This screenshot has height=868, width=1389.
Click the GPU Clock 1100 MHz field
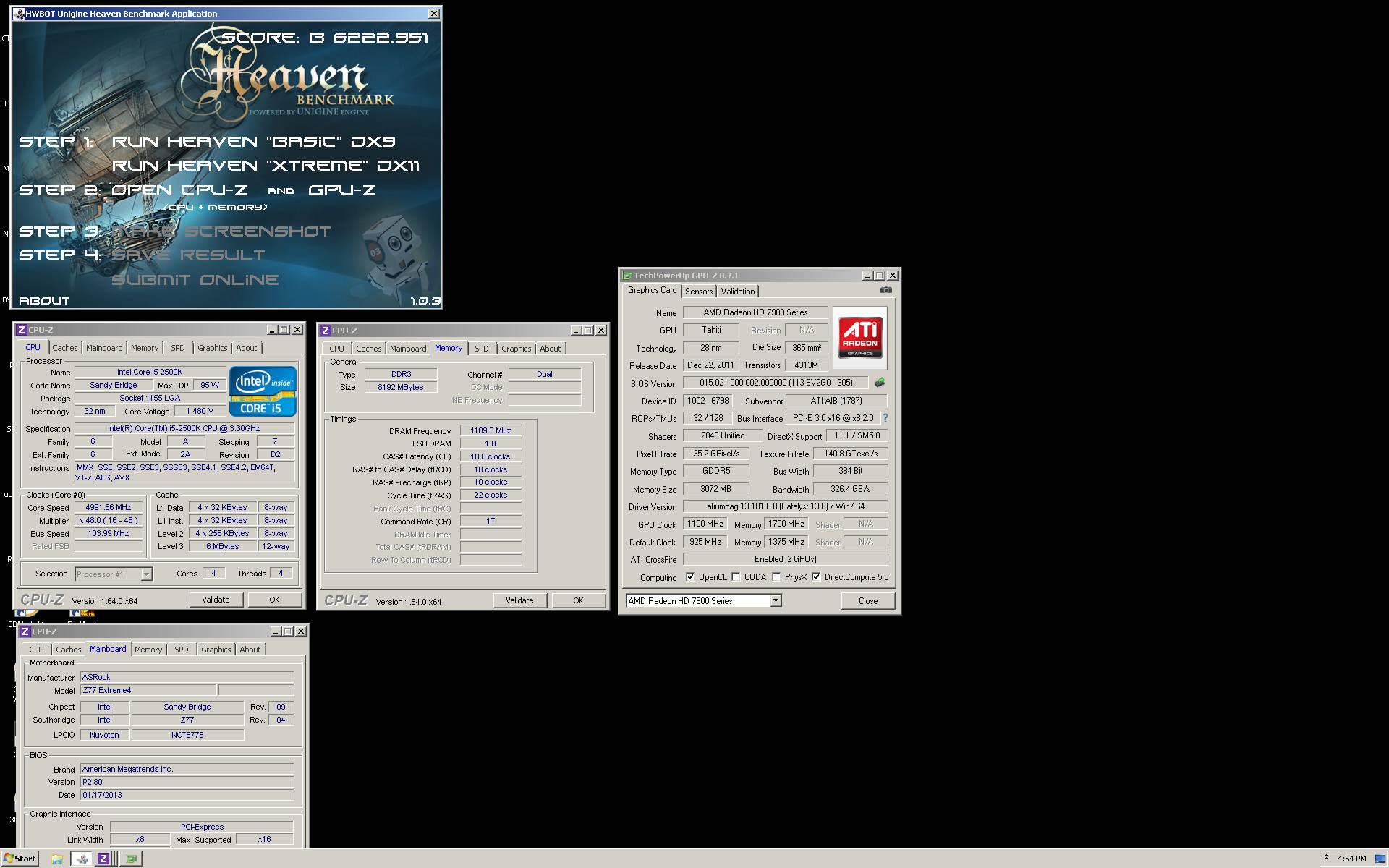coord(705,524)
